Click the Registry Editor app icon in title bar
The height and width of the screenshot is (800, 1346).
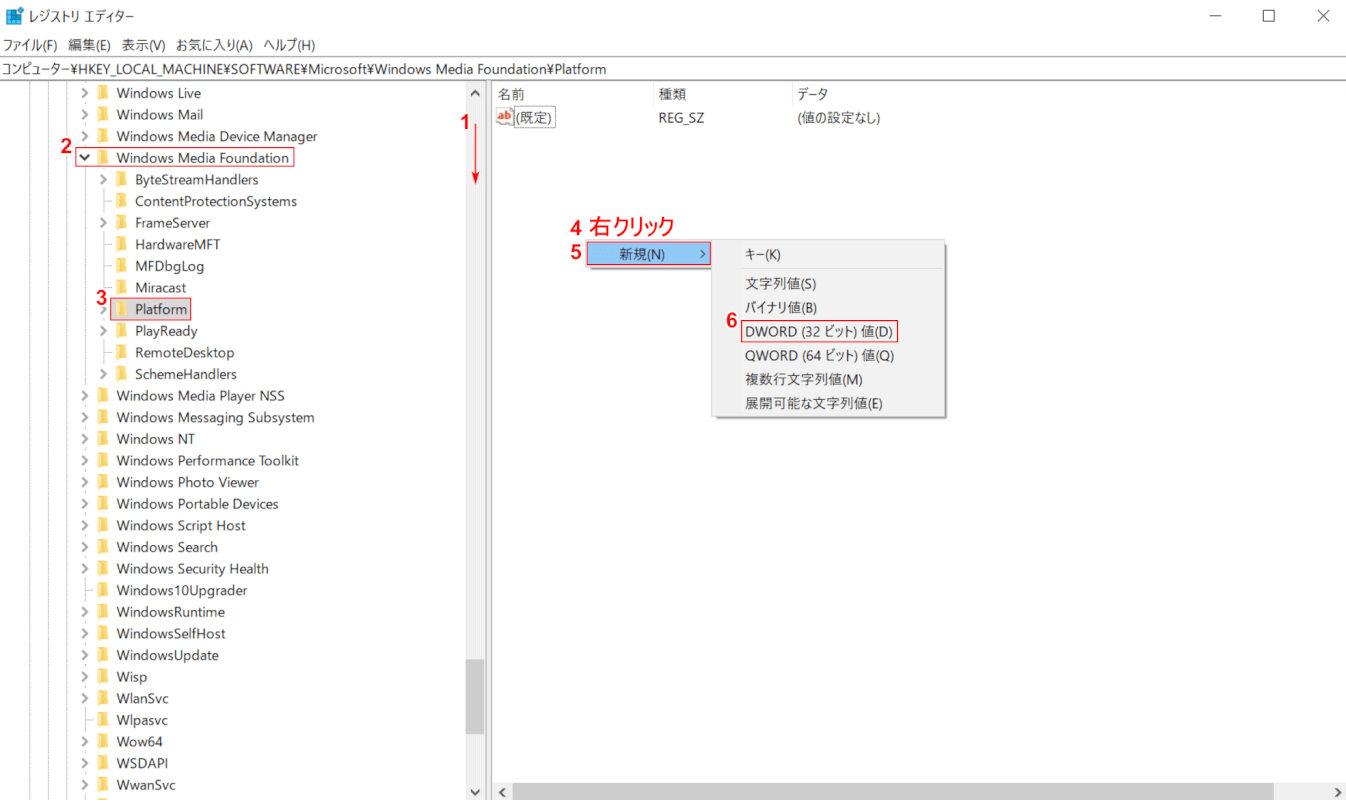14,16
